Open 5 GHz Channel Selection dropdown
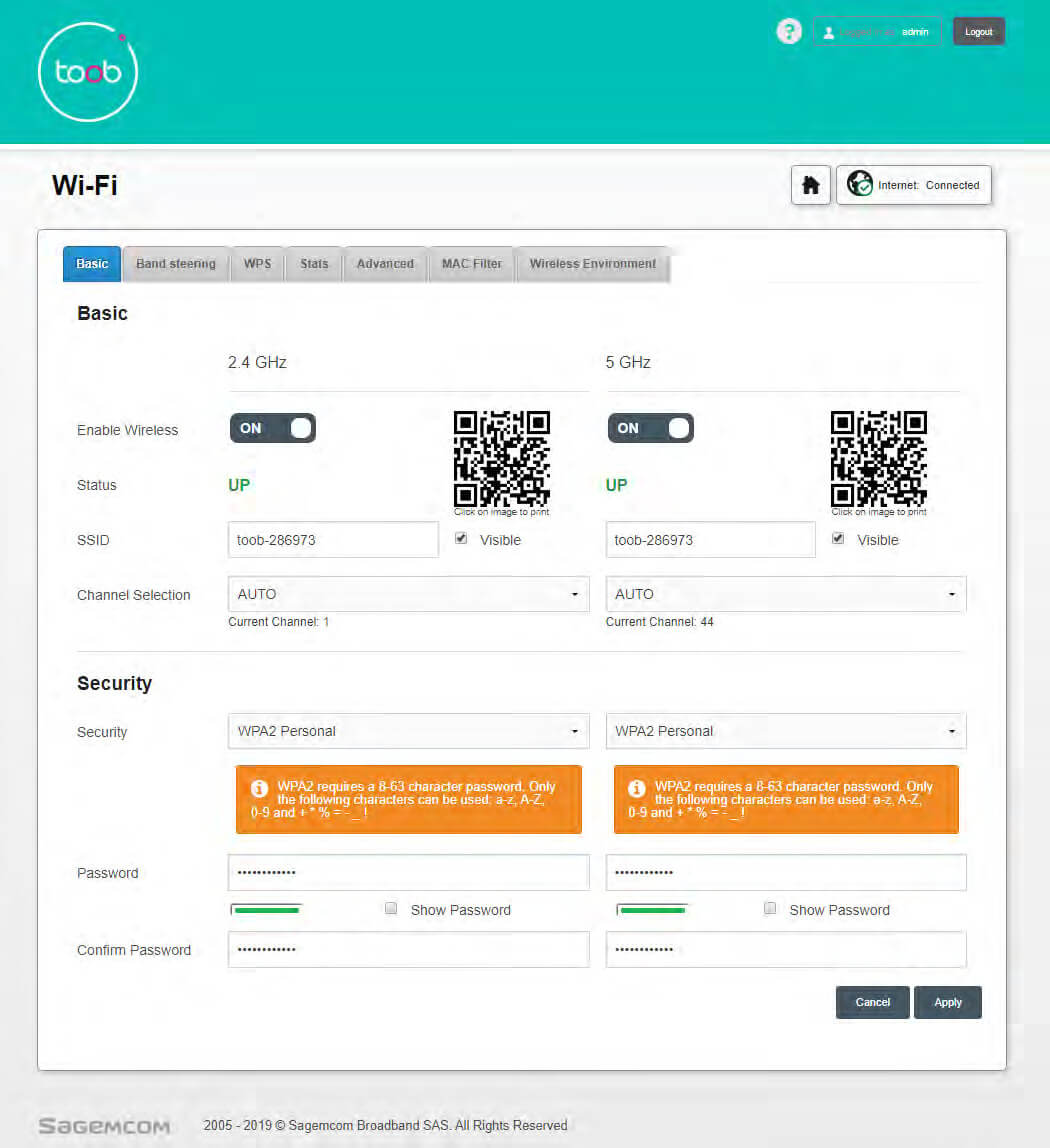Image resolution: width=1050 pixels, height=1148 pixels. click(x=785, y=594)
